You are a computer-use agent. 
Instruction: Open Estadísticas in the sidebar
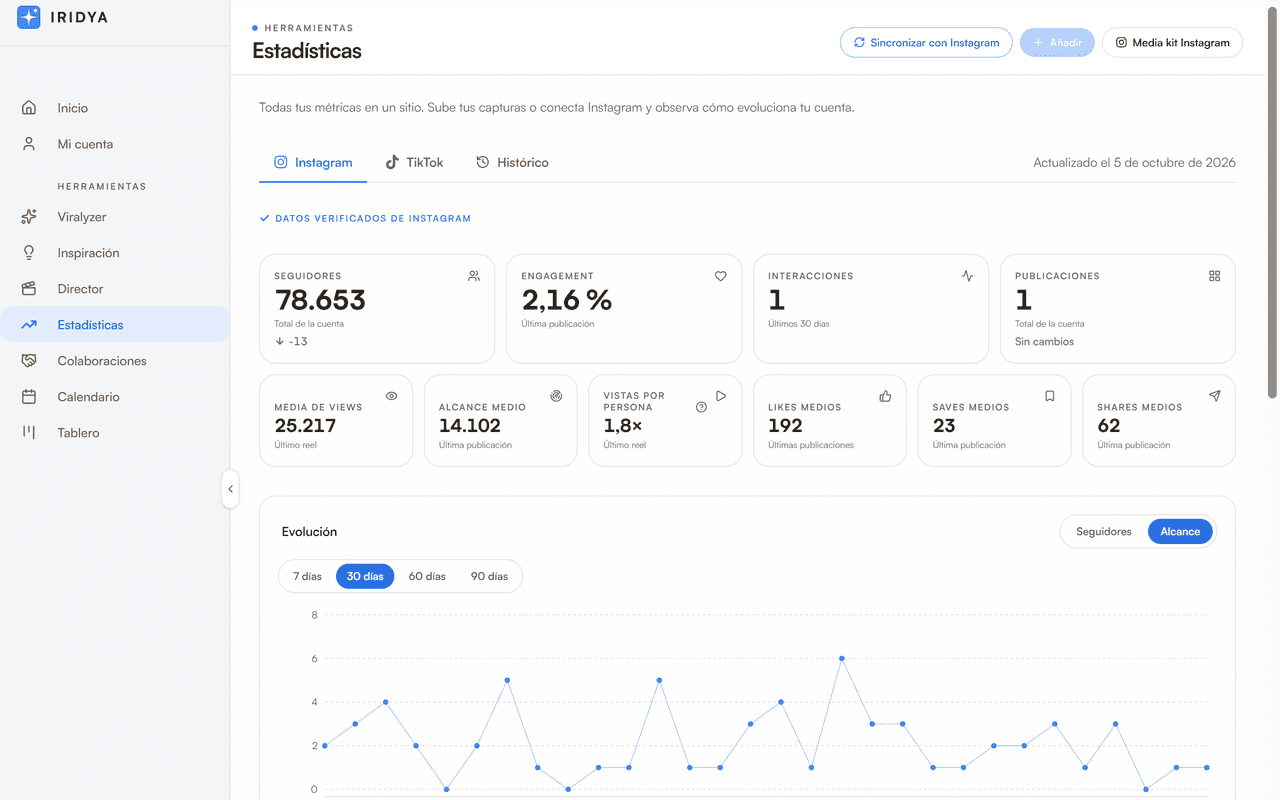click(x=115, y=325)
